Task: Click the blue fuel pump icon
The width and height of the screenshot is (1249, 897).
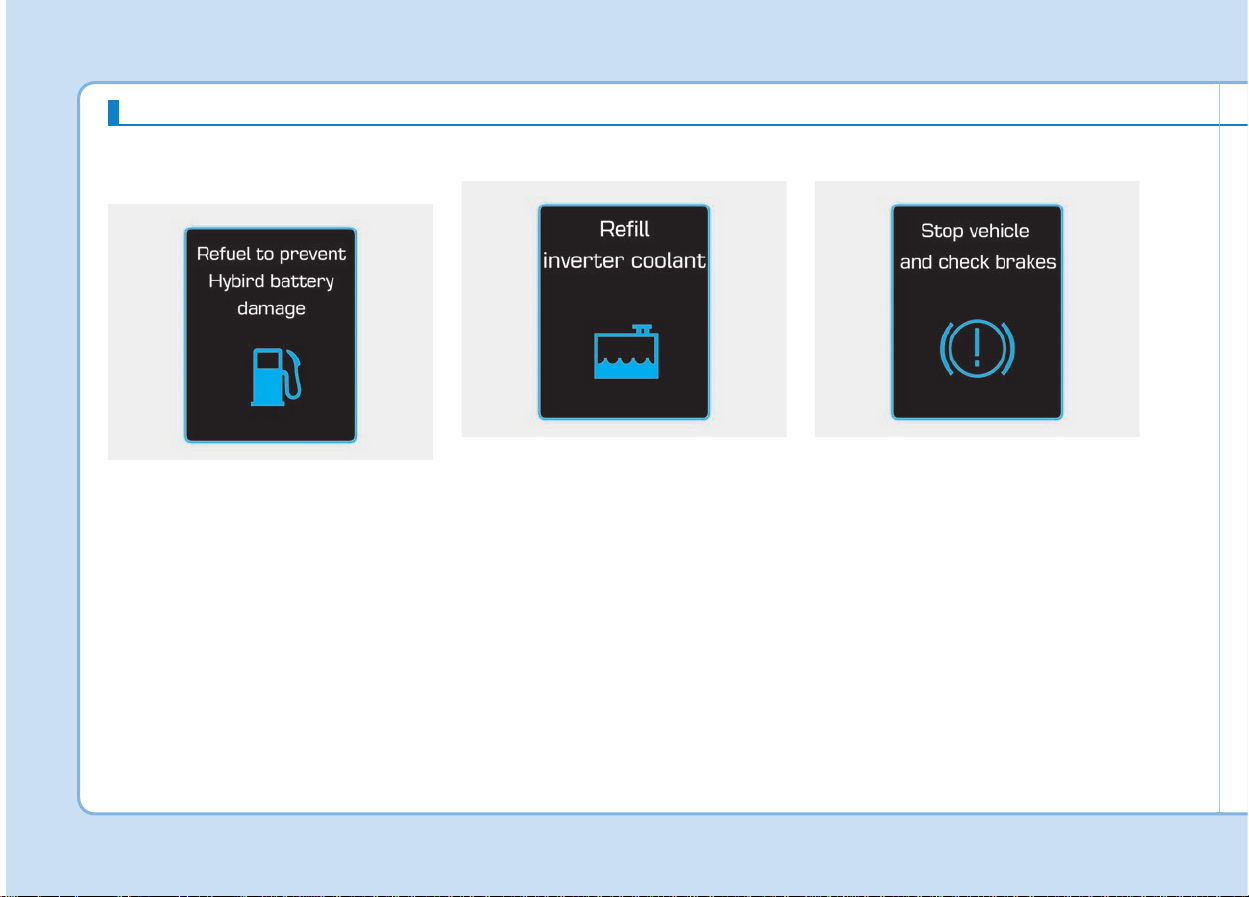Action: (x=275, y=376)
